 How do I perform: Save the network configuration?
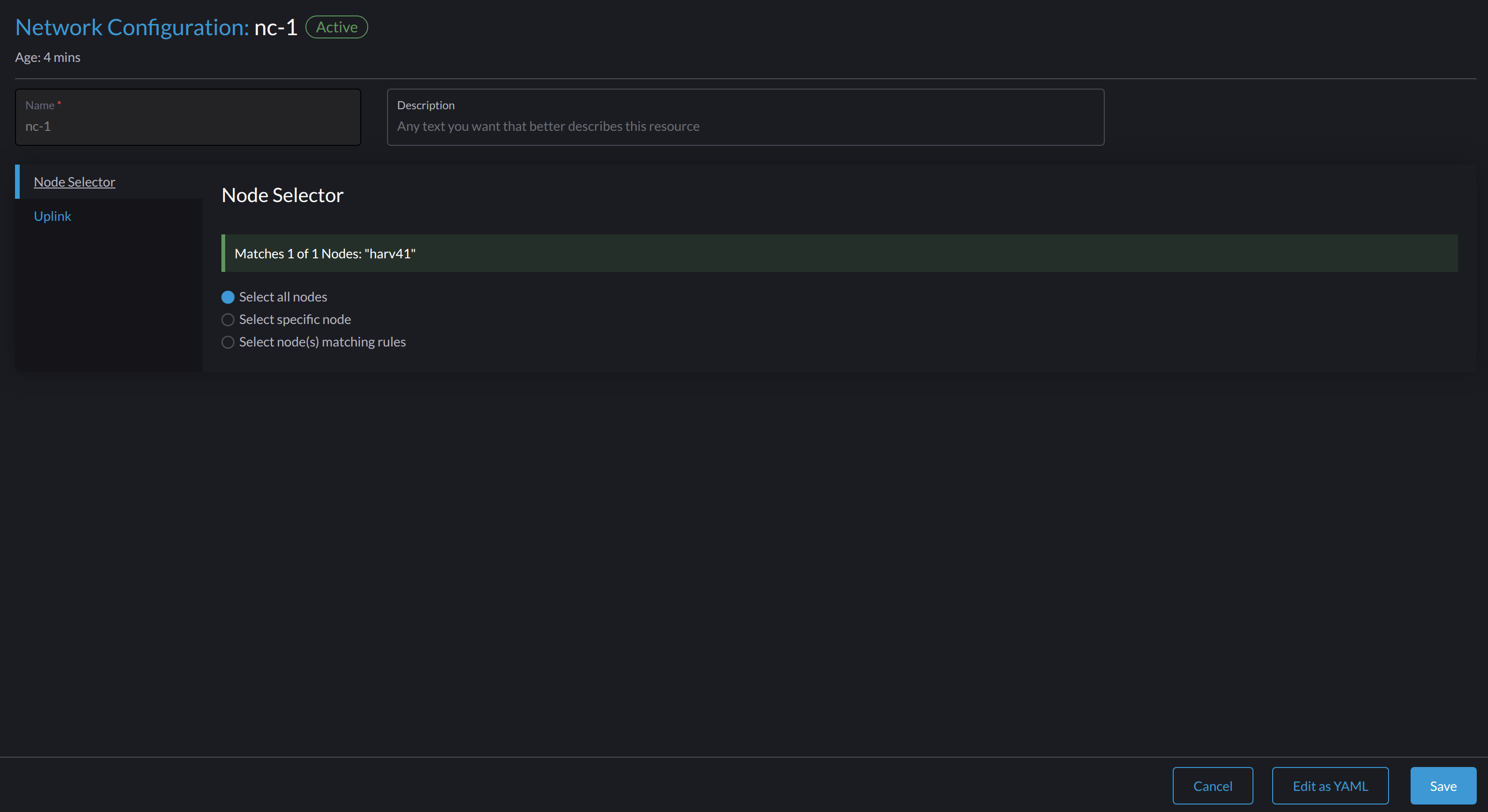[x=1442, y=785]
